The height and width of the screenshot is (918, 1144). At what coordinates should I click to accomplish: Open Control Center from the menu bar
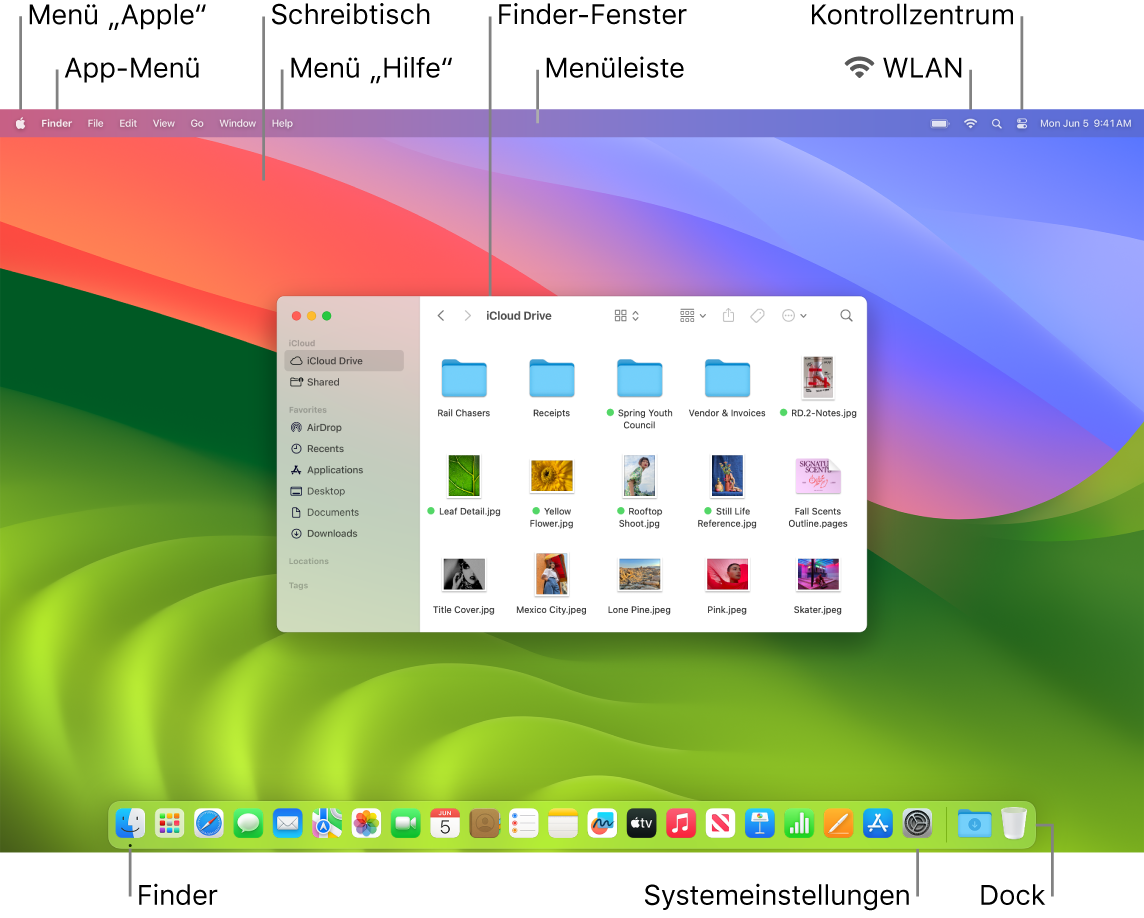pos(1021,122)
